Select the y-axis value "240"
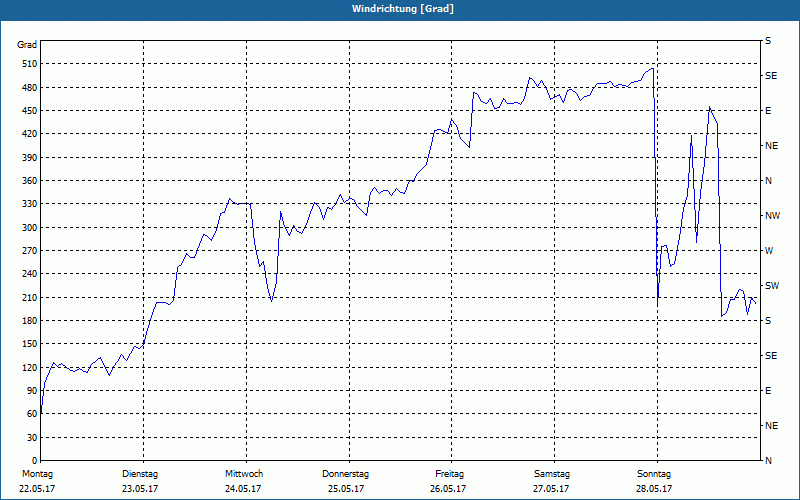The width and height of the screenshot is (800, 500). 30,274
